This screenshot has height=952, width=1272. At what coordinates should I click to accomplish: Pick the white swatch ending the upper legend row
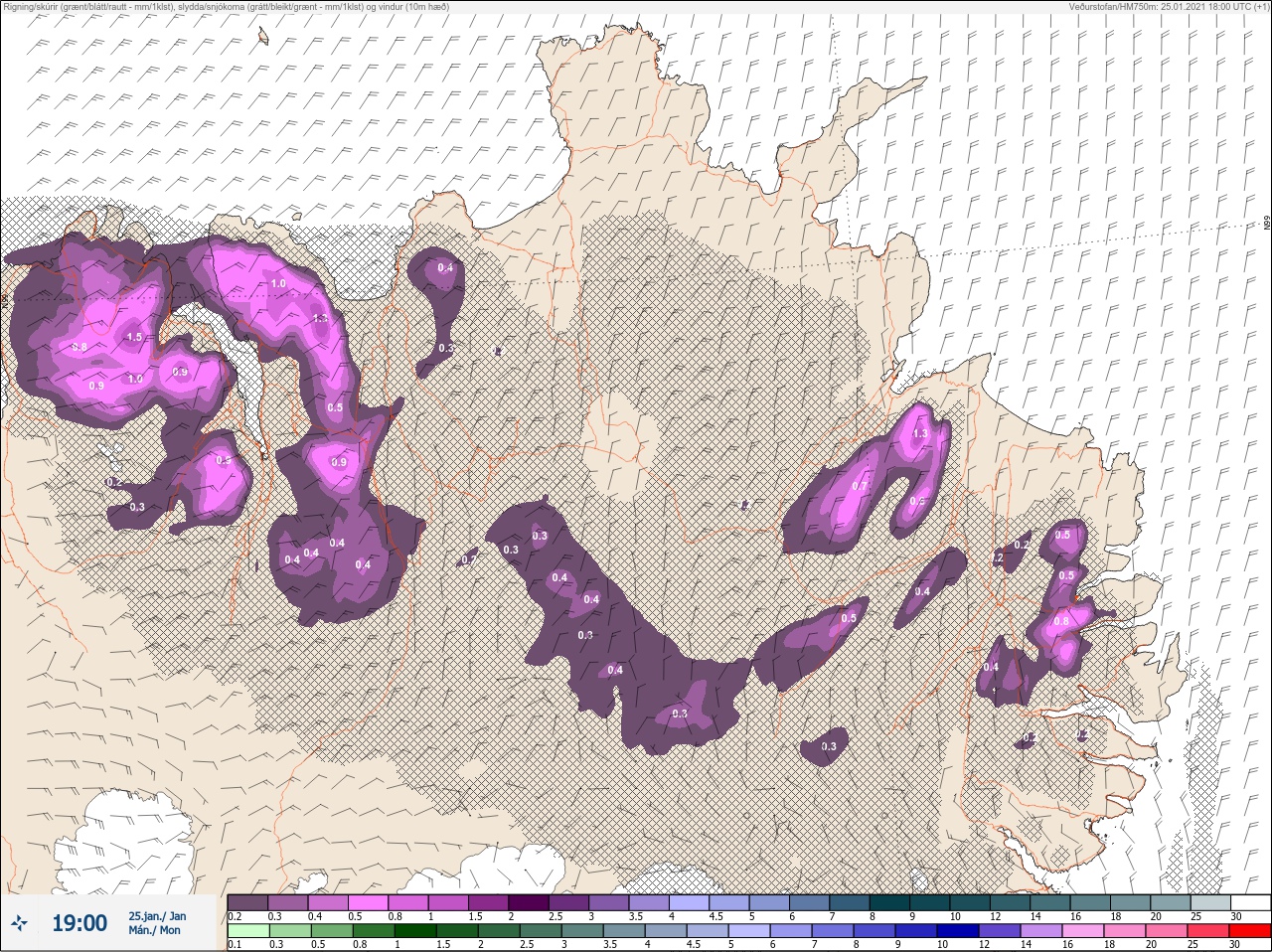point(1250,902)
